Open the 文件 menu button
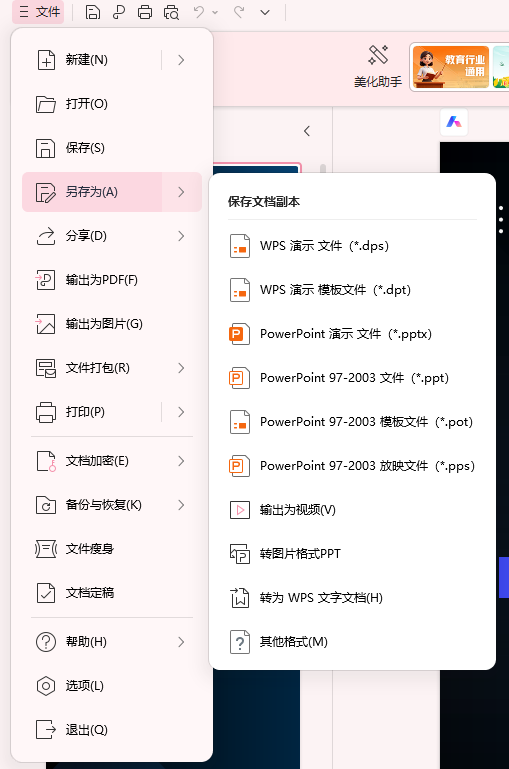This screenshot has width=509, height=769. 38,12
